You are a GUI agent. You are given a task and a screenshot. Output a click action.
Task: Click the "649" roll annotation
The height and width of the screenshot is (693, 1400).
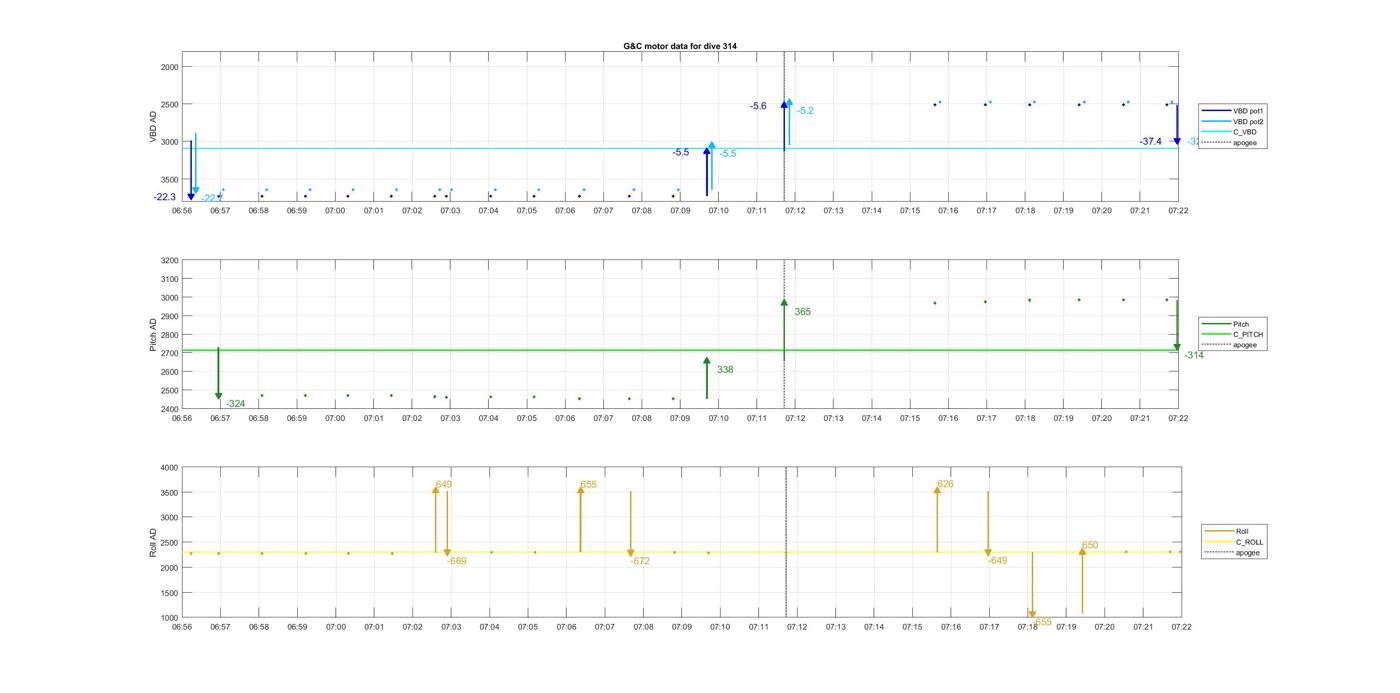coord(444,484)
